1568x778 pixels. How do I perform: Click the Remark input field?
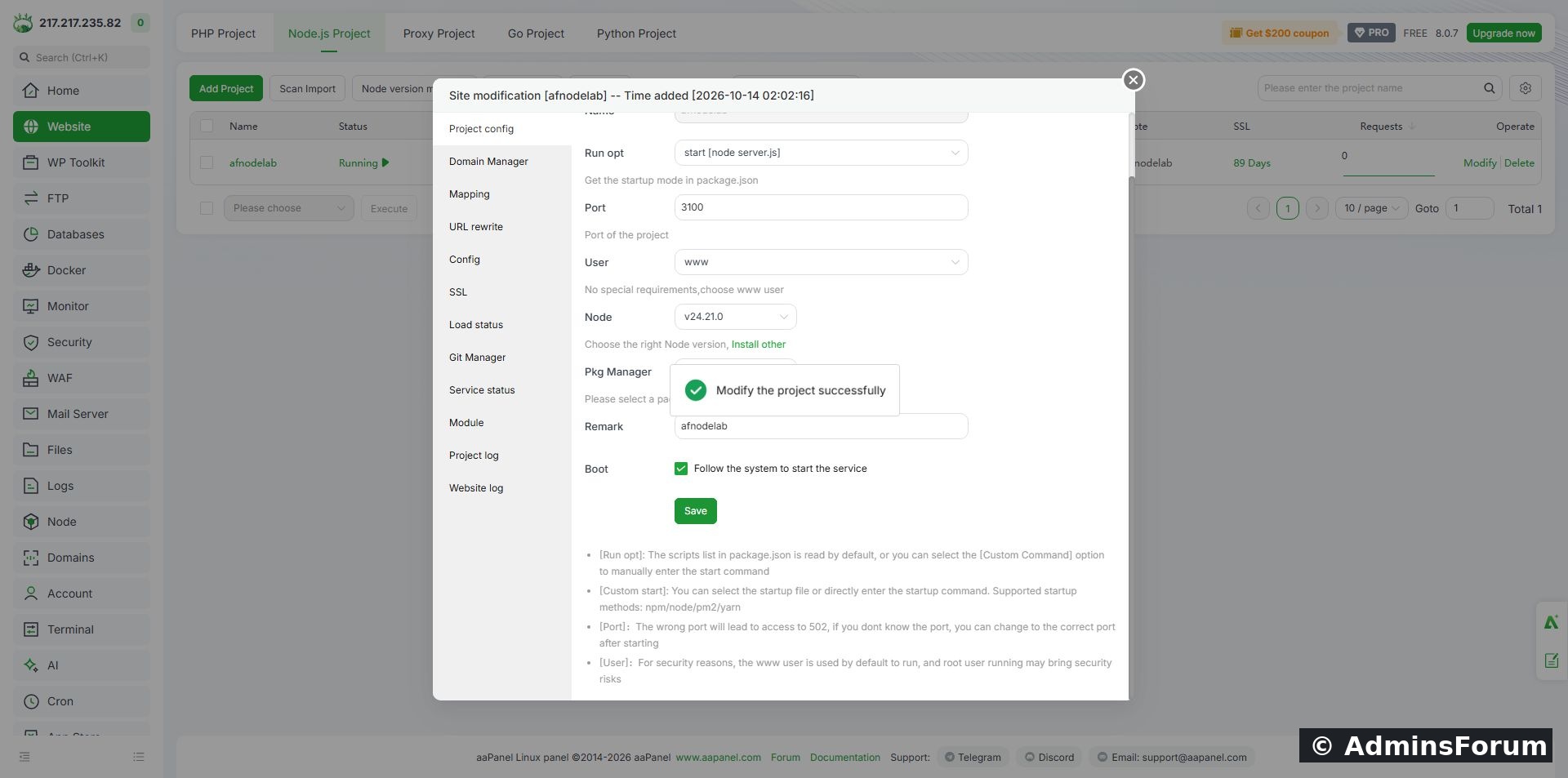tap(821, 426)
